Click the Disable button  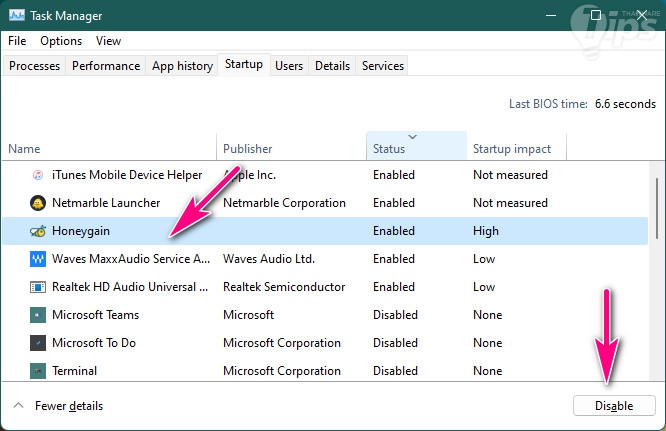(614, 406)
